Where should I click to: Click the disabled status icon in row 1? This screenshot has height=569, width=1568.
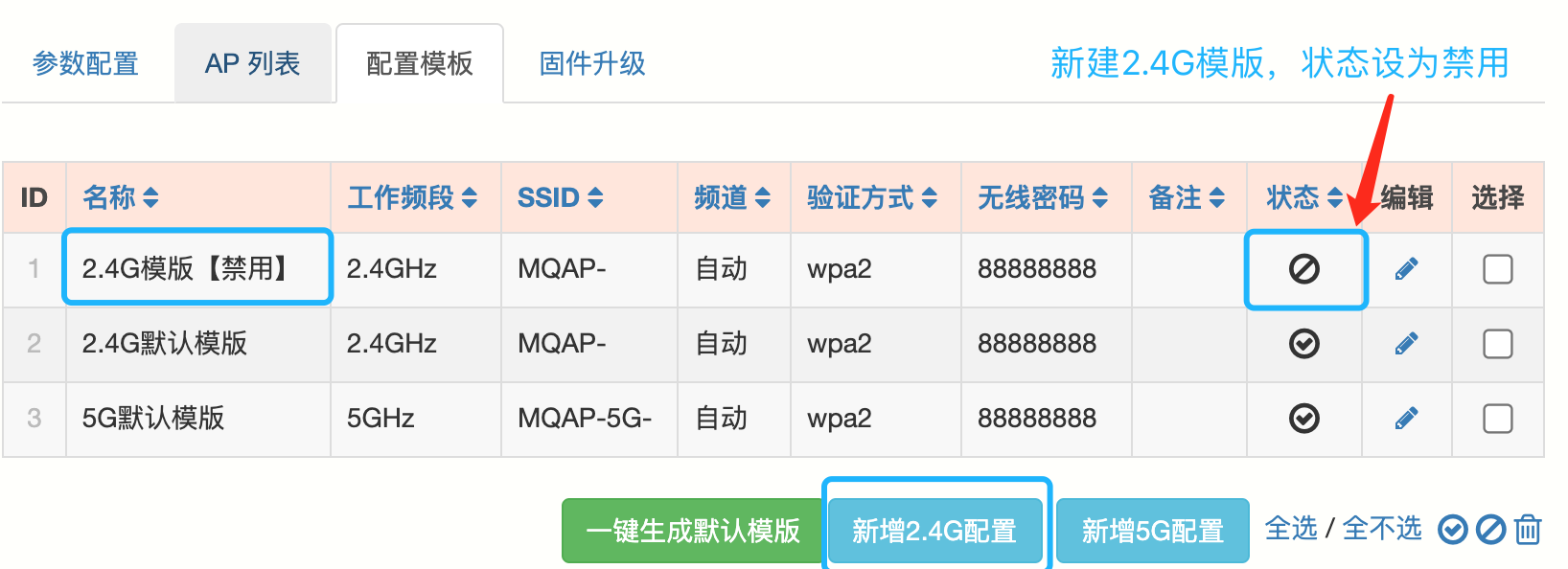pos(1303,269)
